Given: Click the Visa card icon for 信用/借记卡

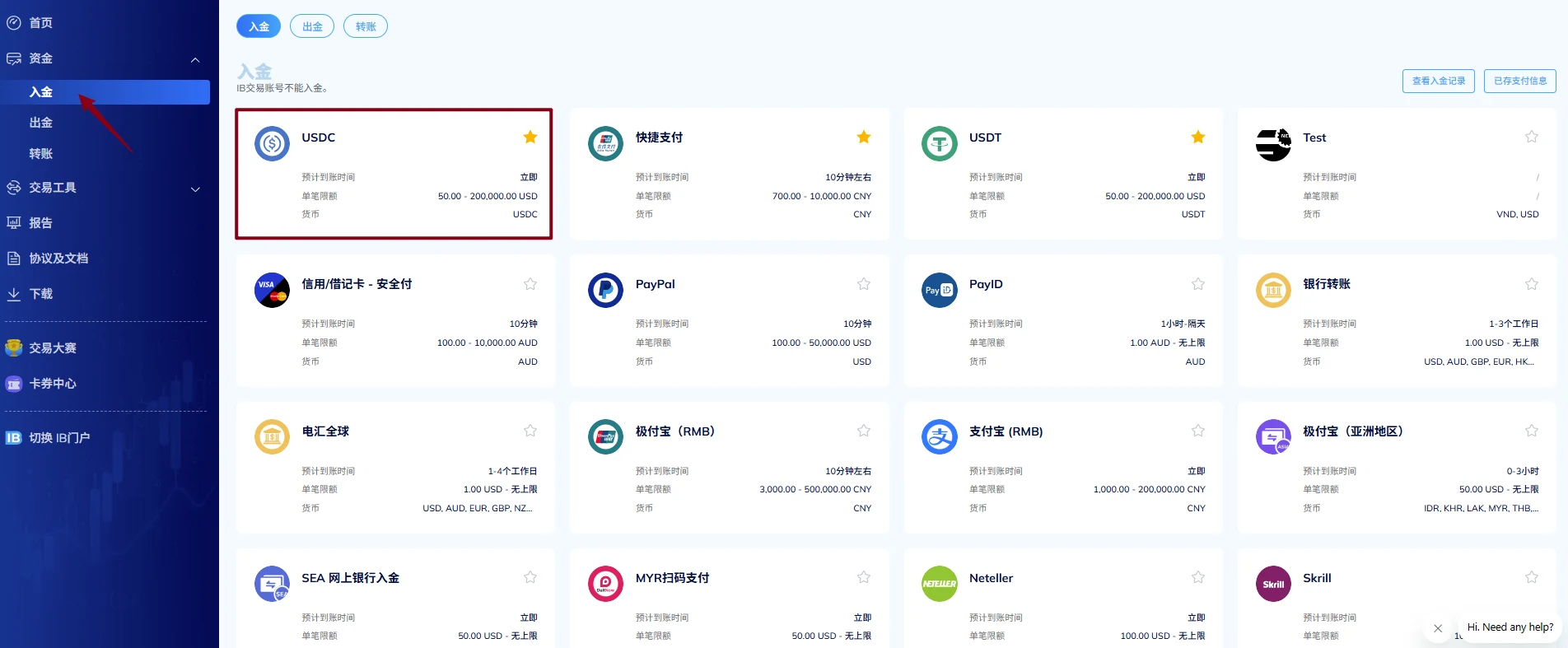Looking at the screenshot, I should [272, 291].
